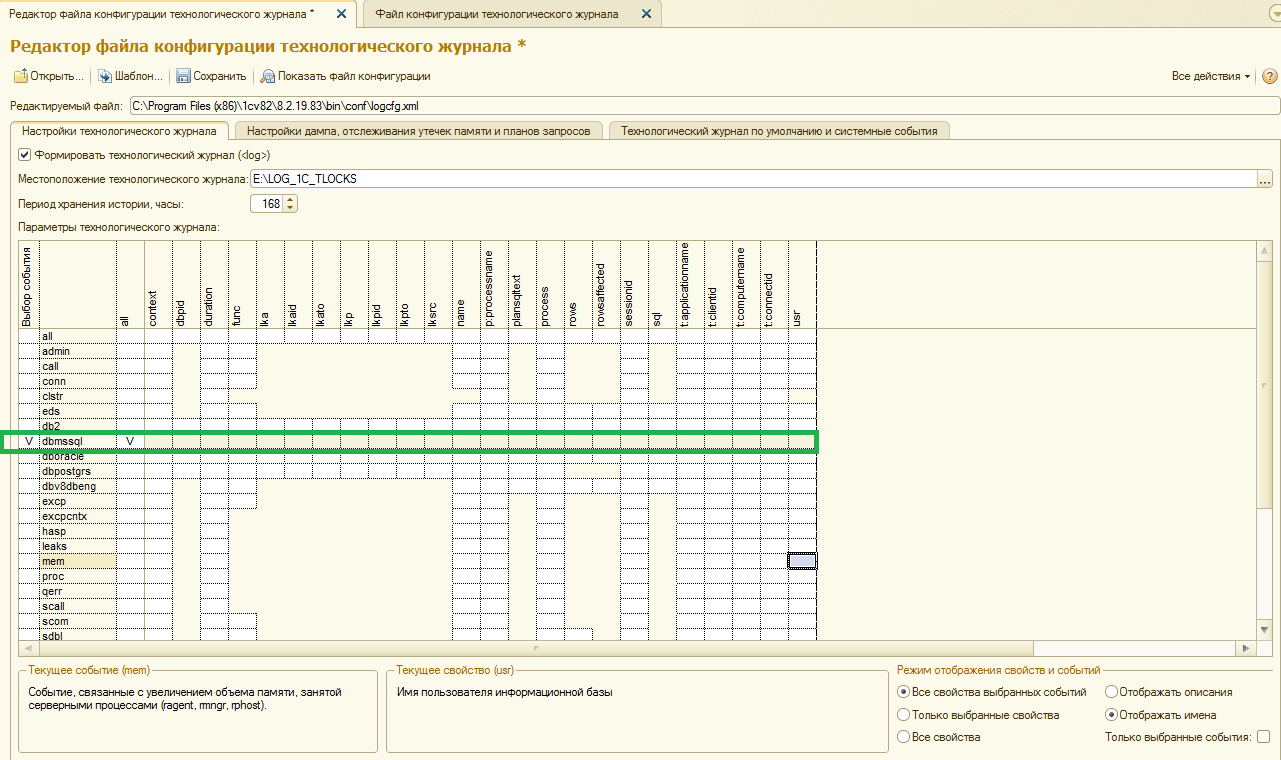Select "Настройки технологического журнала" tab

click(119, 131)
